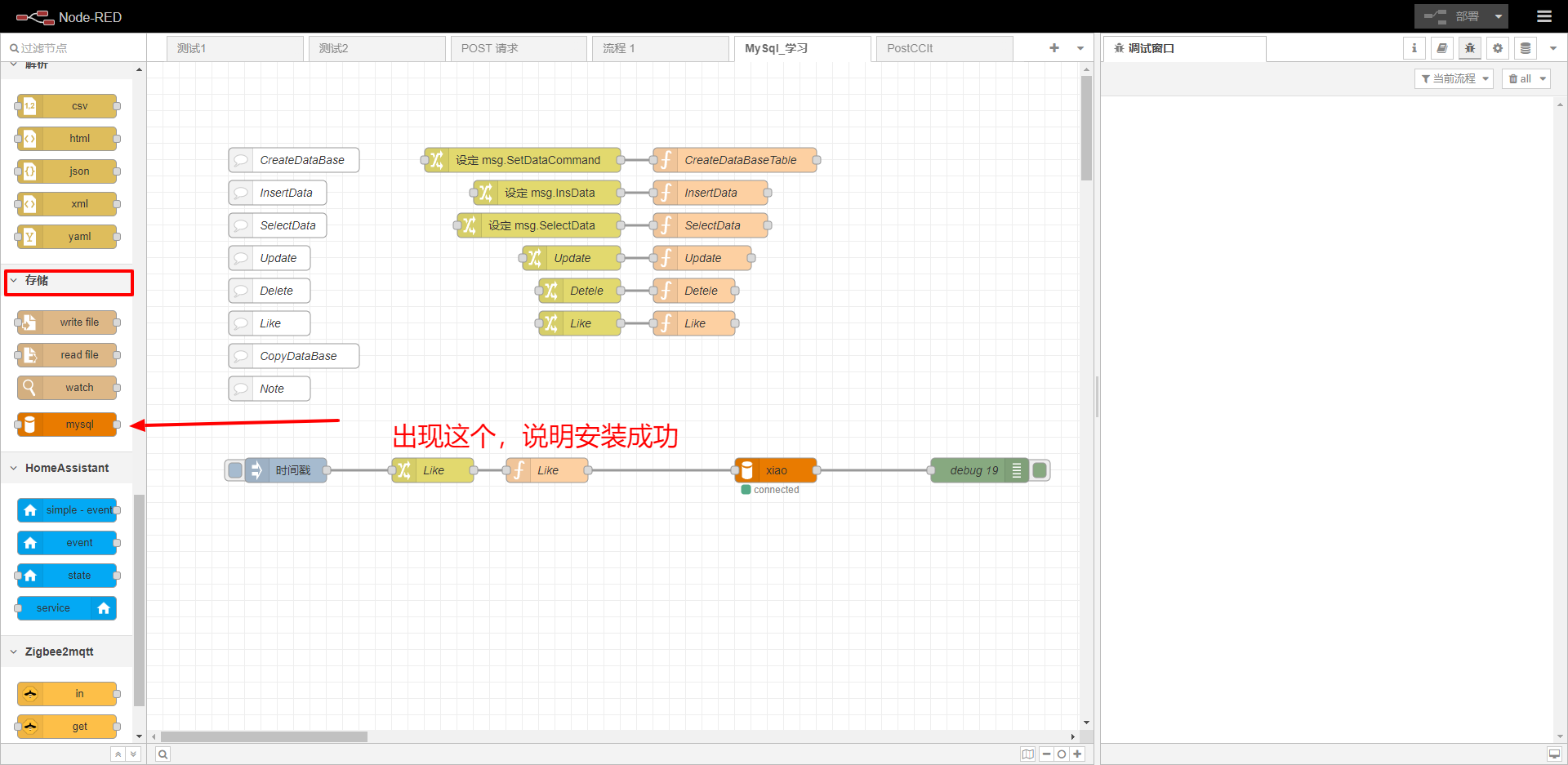Pick the write file node
The height and width of the screenshot is (765, 1568).
click(x=67, y=322)
